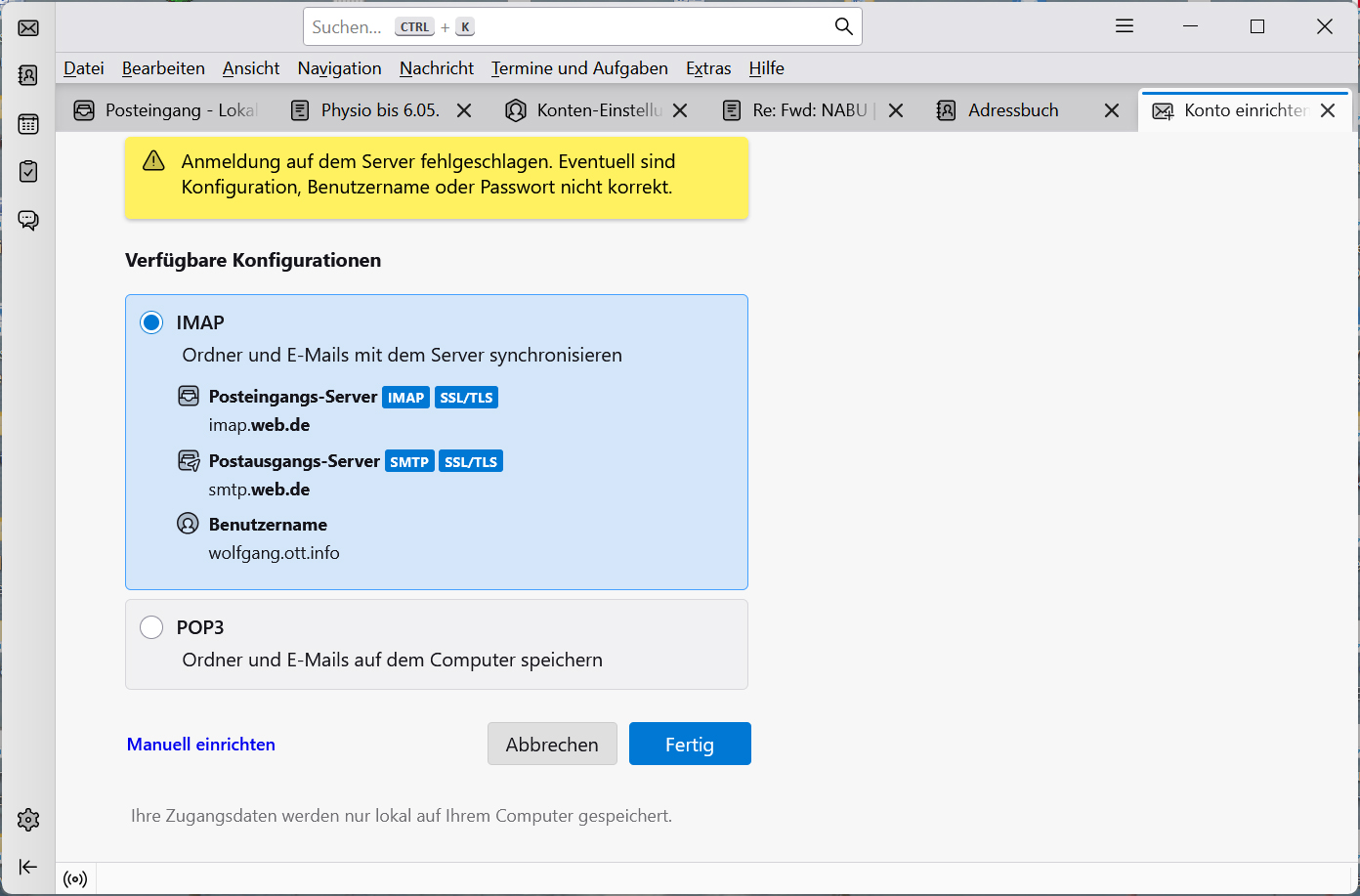Click the imap.web.de server text

tap(259, 425)
